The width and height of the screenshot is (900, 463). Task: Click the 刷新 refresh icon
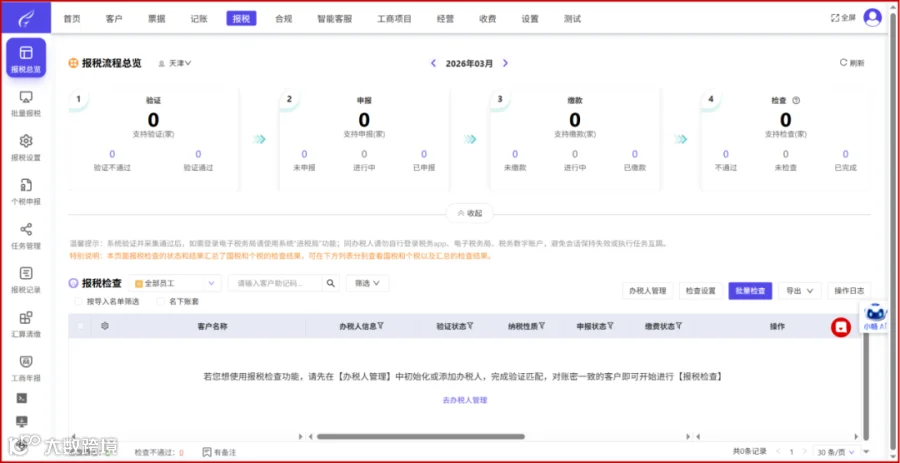(843, 63)
